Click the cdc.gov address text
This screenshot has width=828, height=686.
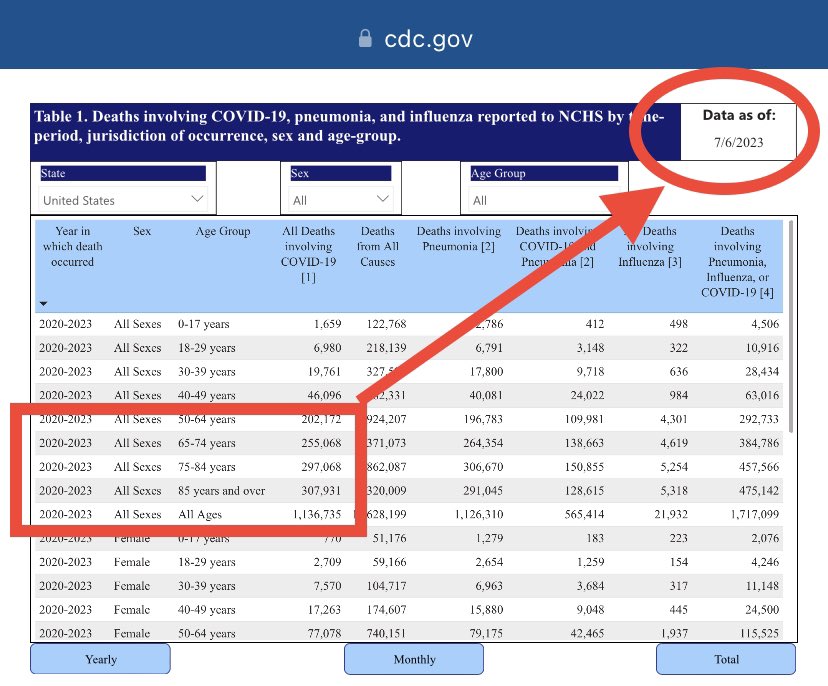[x=428, y=39]
